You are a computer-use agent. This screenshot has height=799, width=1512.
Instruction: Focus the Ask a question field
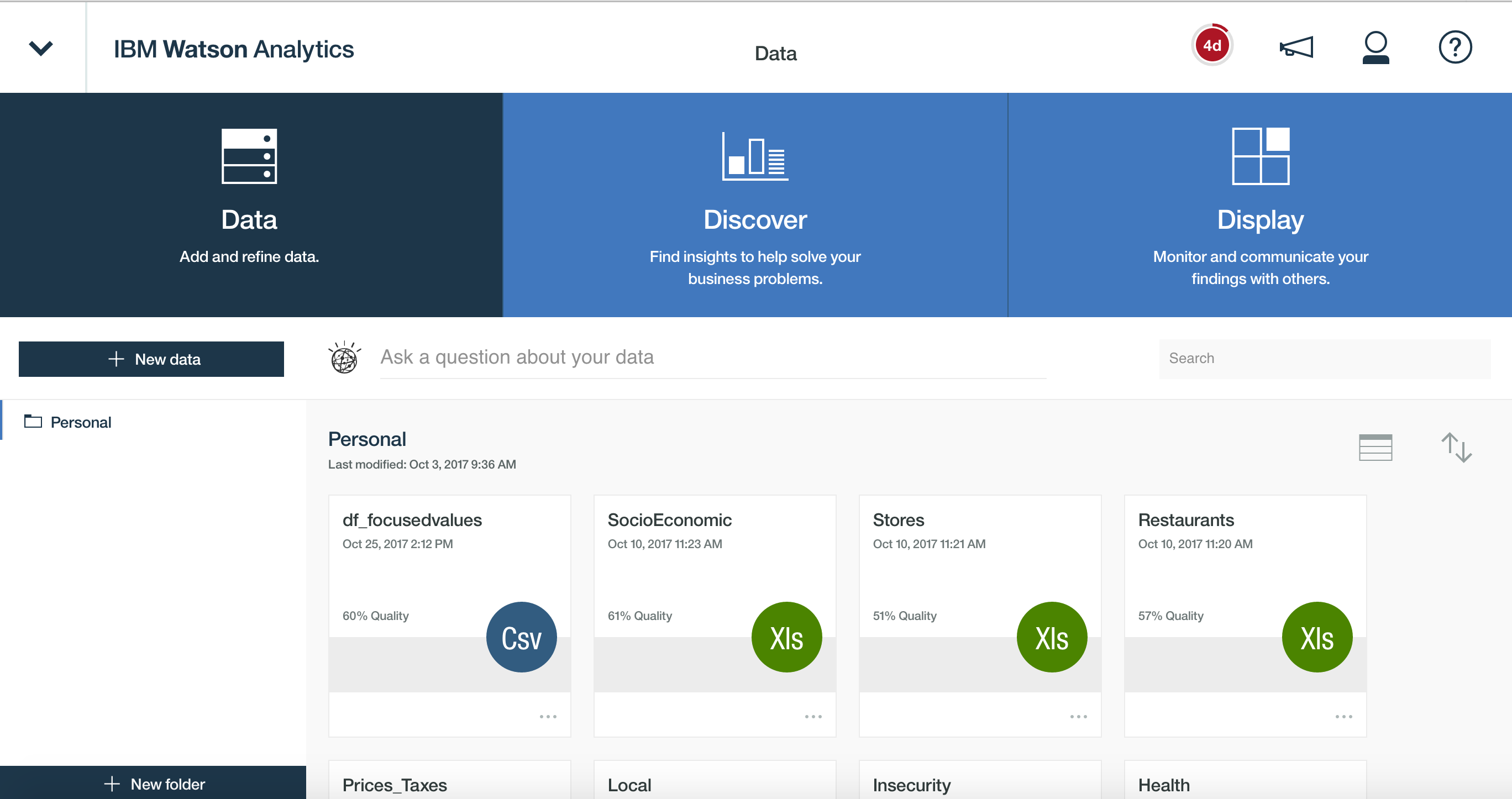click(x=712, y=357)
